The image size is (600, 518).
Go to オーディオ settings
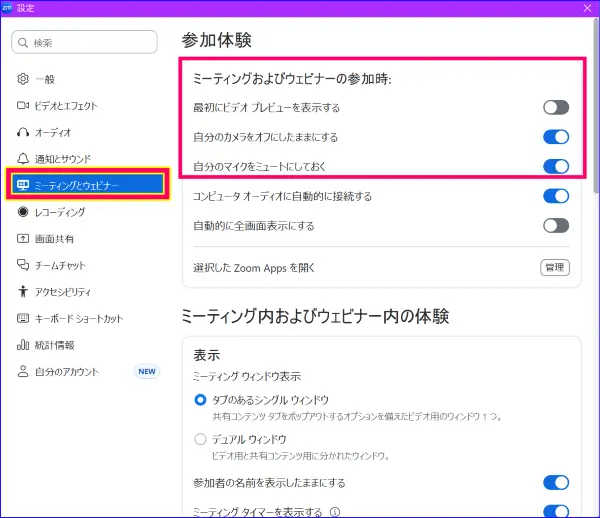86,132
